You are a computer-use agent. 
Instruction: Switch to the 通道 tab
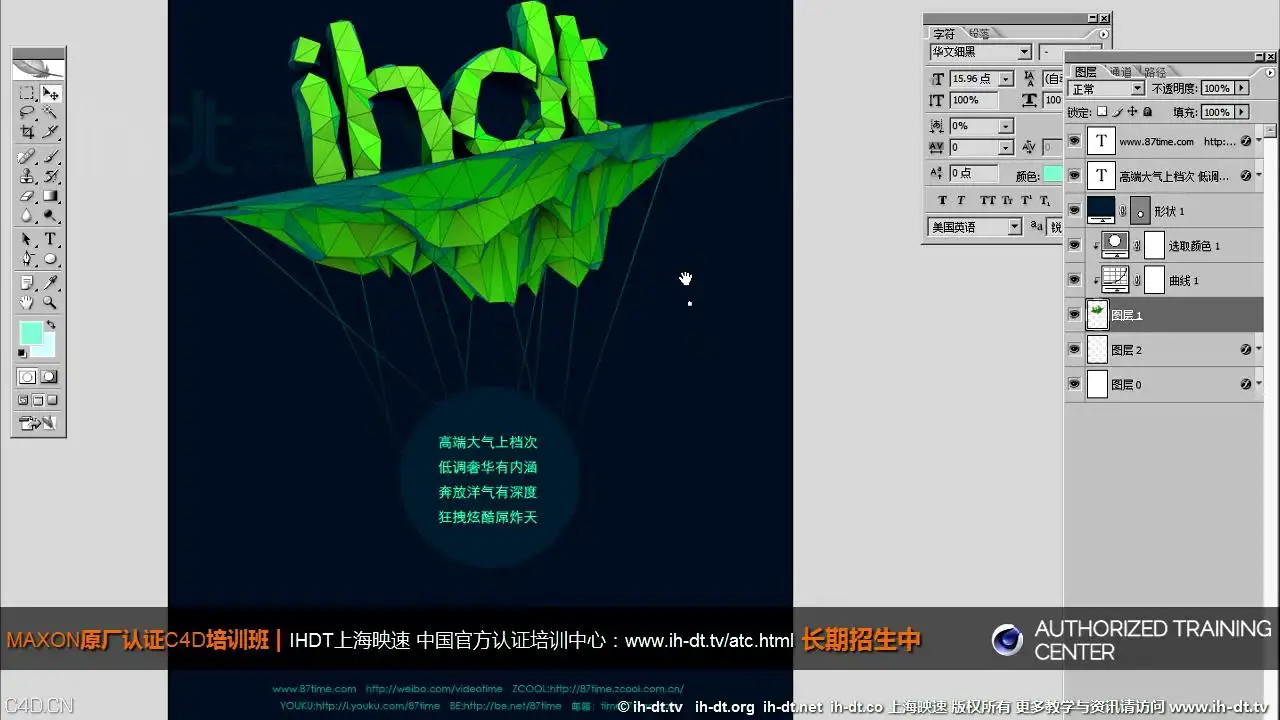(1120, 72)
